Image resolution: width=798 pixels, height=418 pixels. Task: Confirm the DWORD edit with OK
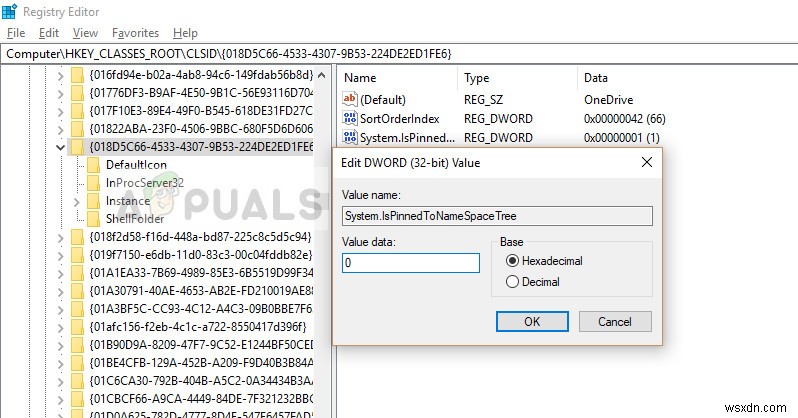tap(532, 322)
